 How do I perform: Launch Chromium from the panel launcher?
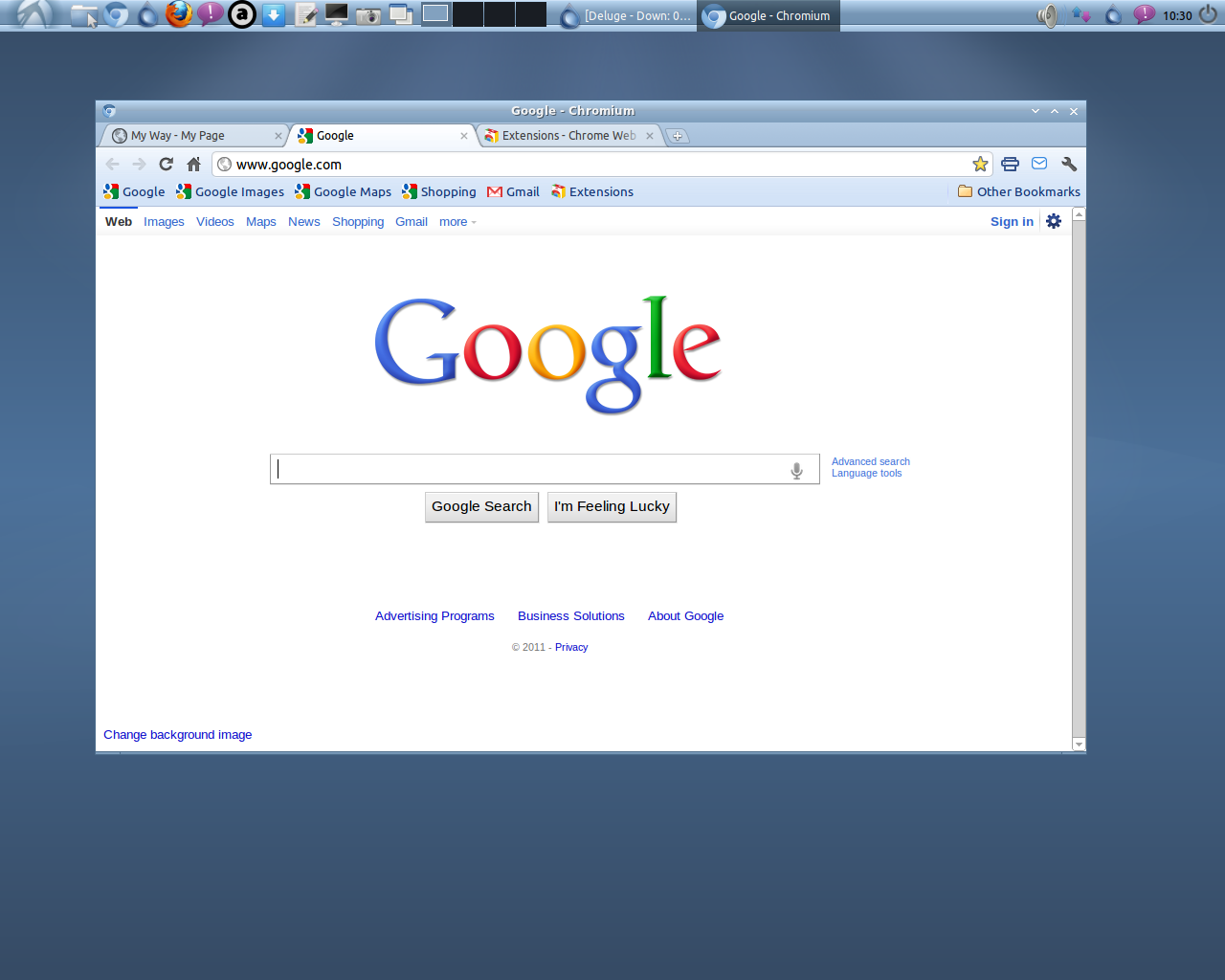pyautogui.click(x=116, y=15)
